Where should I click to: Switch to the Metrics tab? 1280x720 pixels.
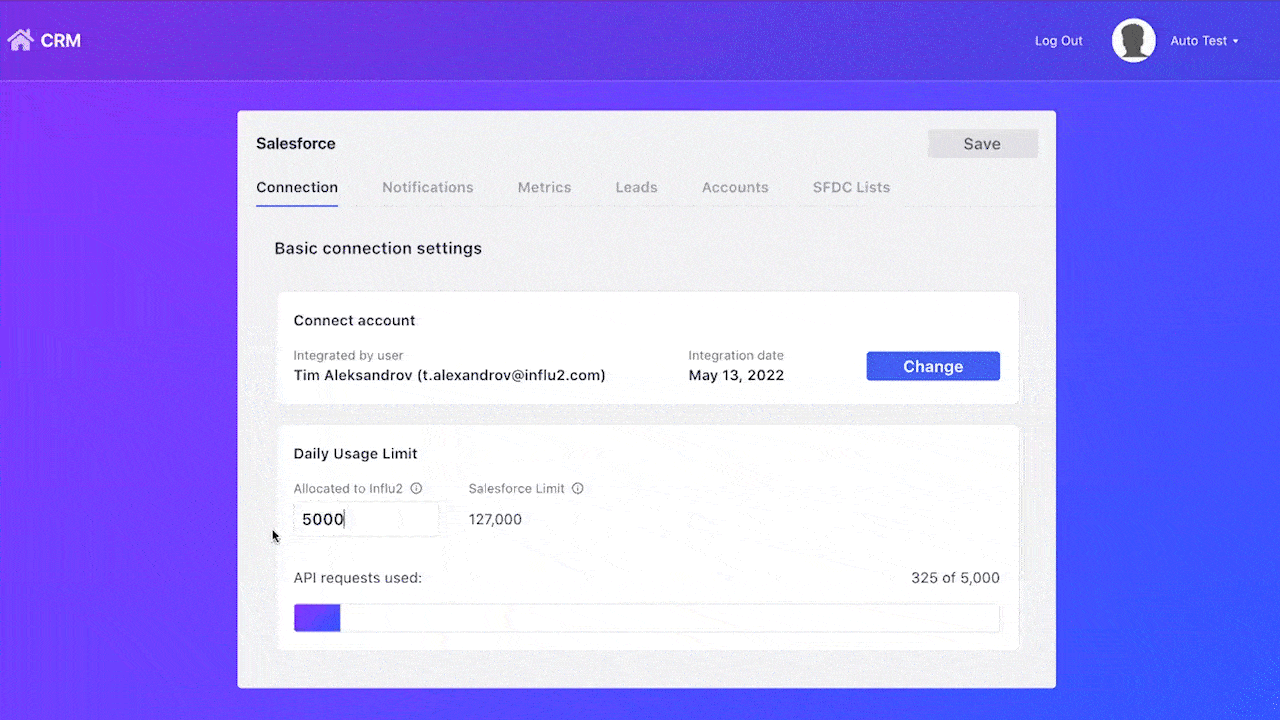pyautogui.click(x=544, y=187)
